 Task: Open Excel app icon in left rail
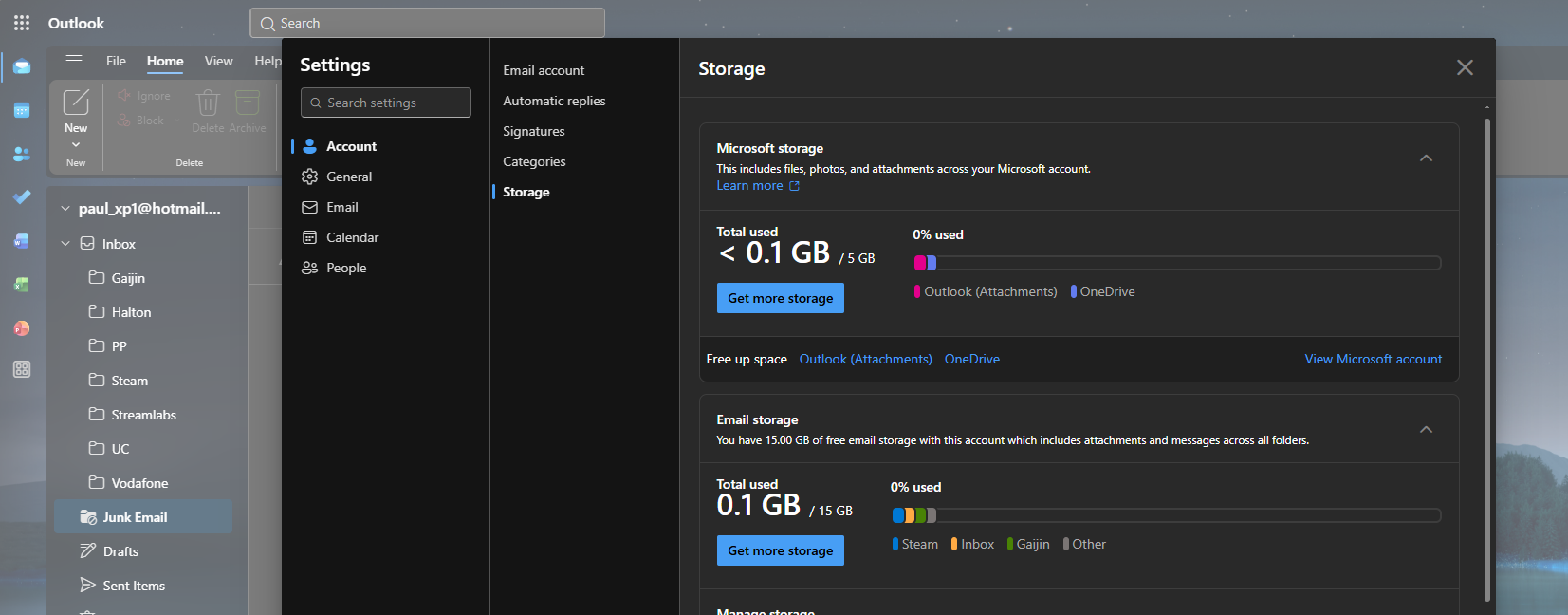(x=22, y=285)
